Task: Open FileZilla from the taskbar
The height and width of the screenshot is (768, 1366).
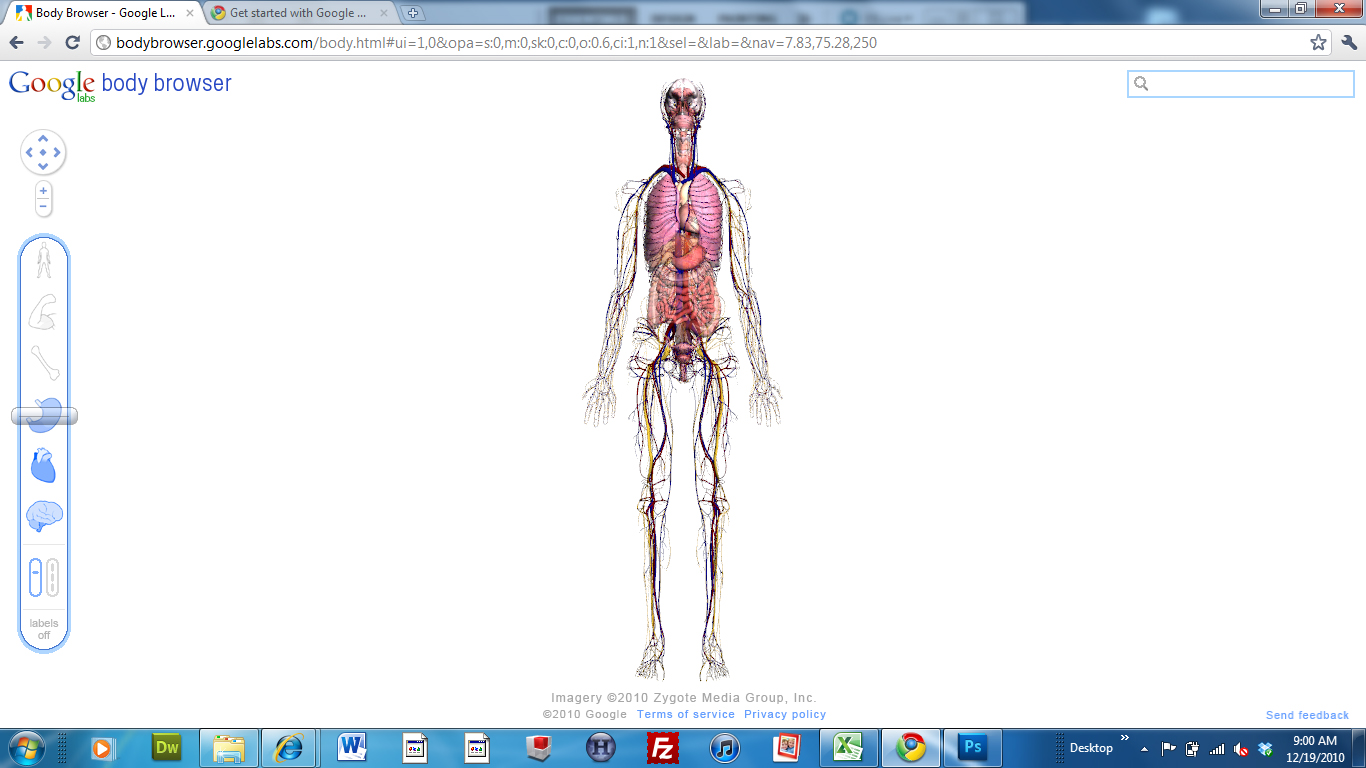Action: (662, 747)
